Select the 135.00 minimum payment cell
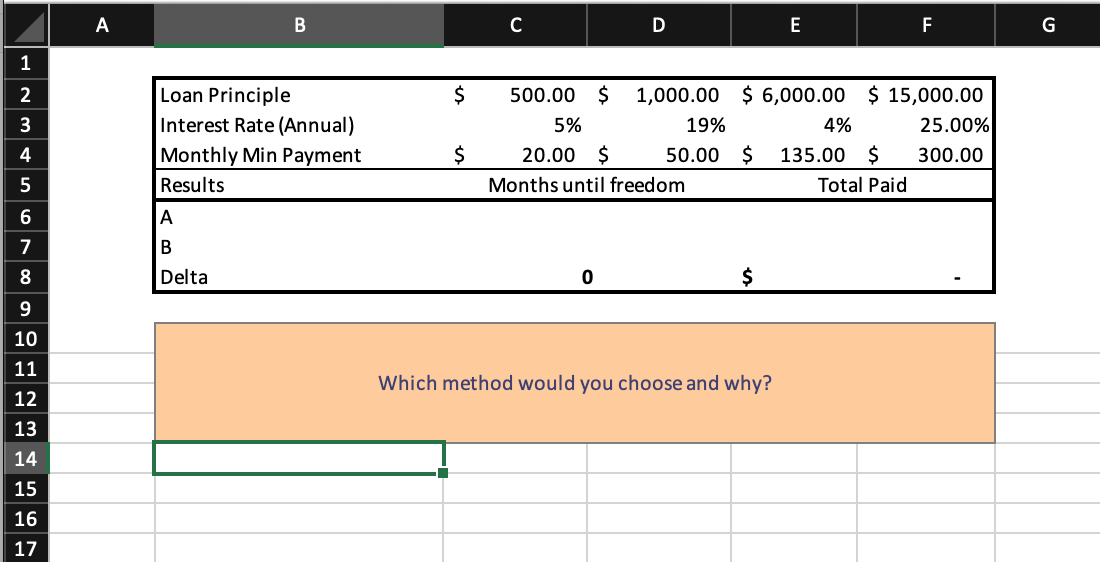 click(x=793, y=155)
